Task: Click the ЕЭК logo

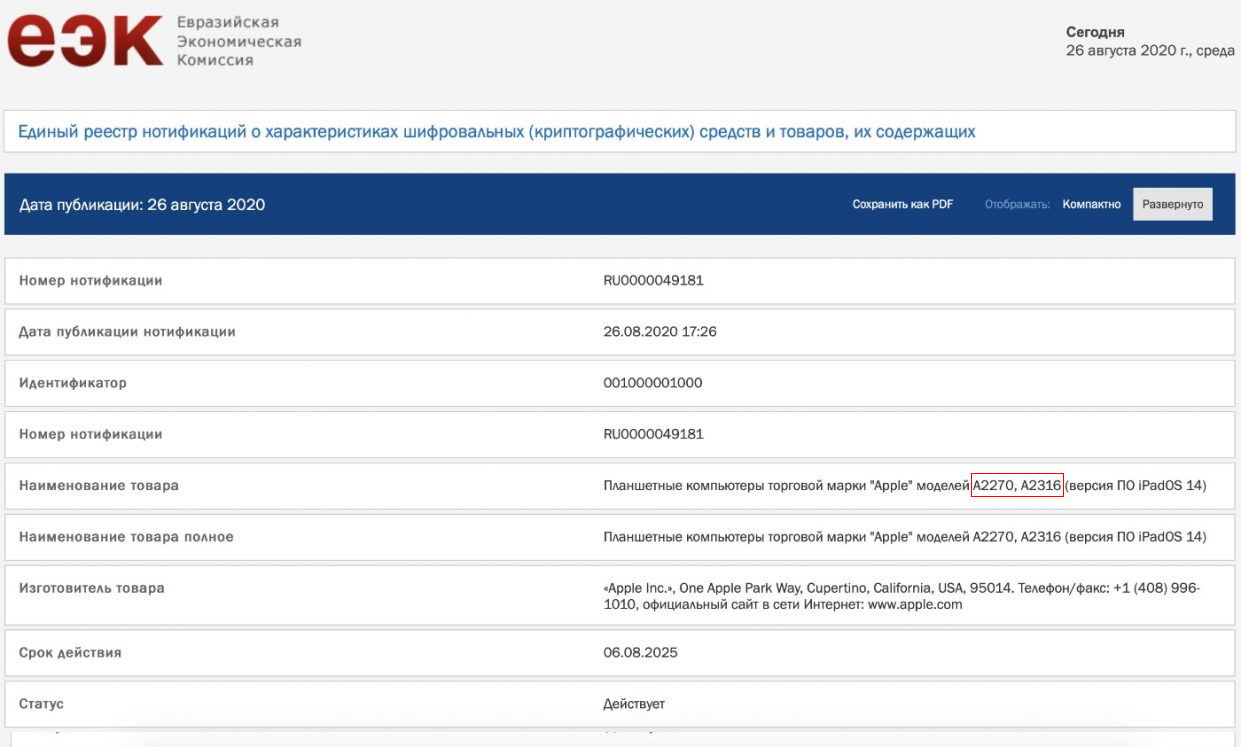Action: (84, 40)
